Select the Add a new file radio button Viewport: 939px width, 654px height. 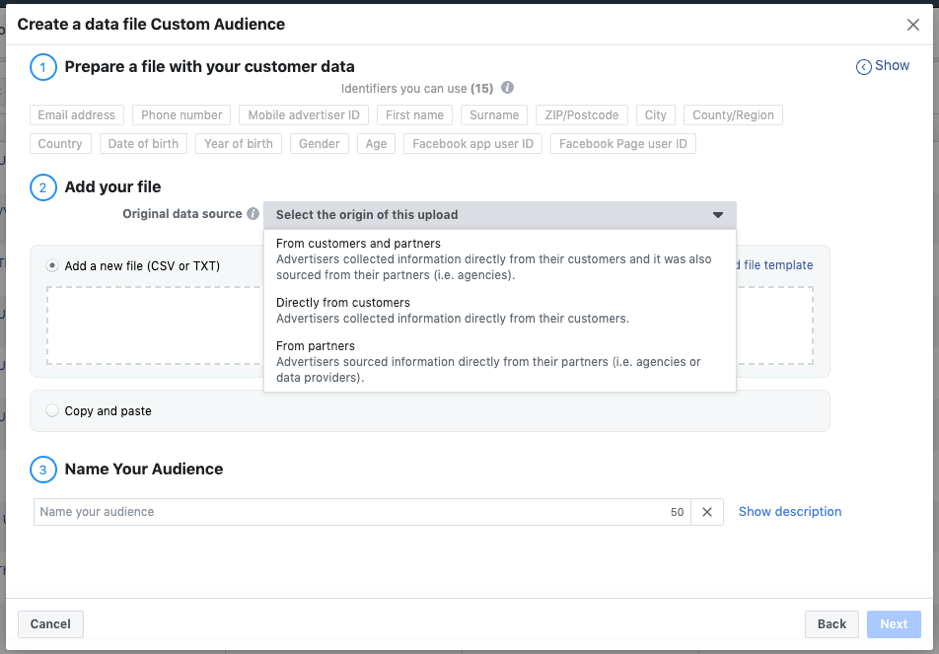pos(52,265)
